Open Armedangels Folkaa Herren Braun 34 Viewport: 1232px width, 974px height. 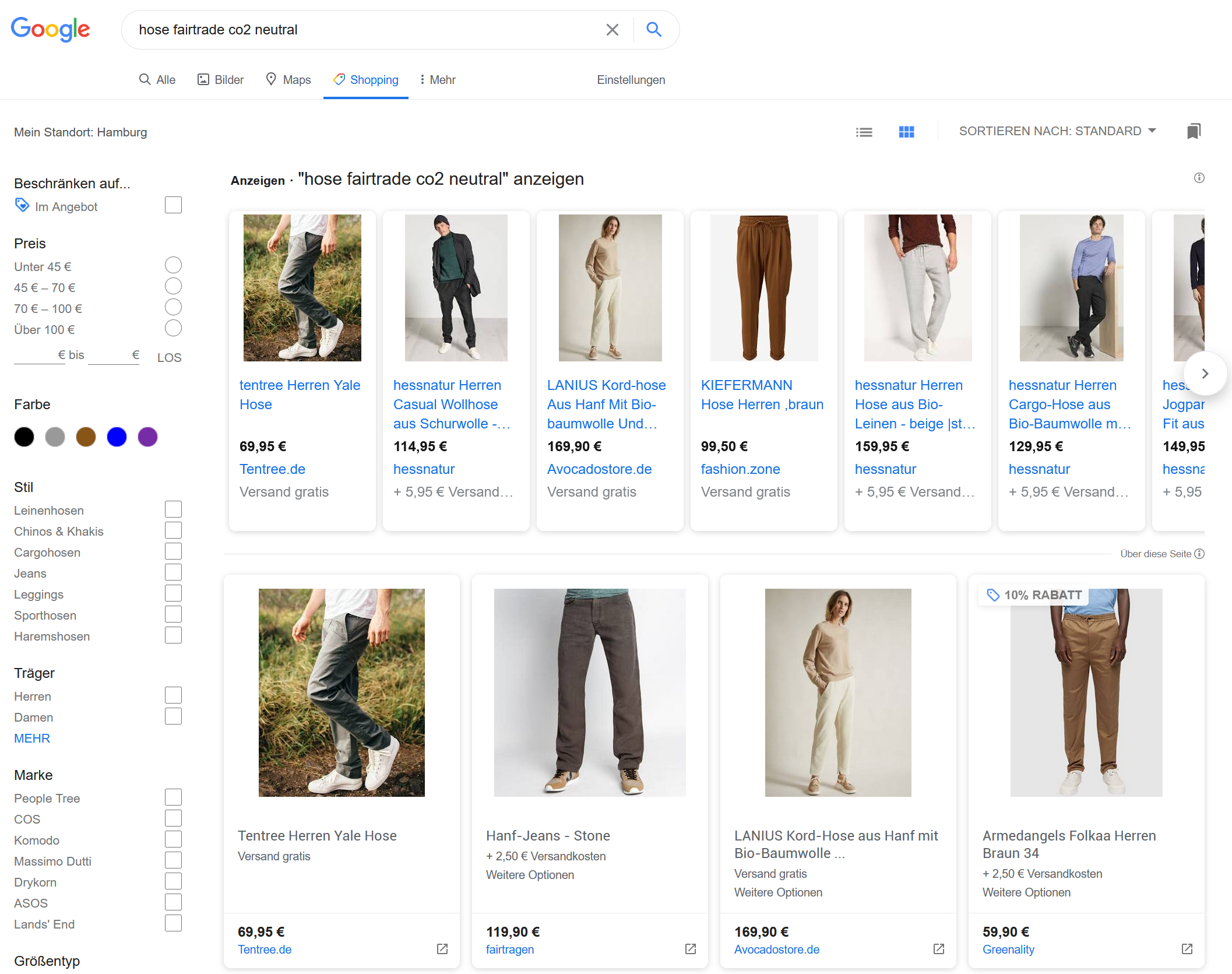(1069, 845)
